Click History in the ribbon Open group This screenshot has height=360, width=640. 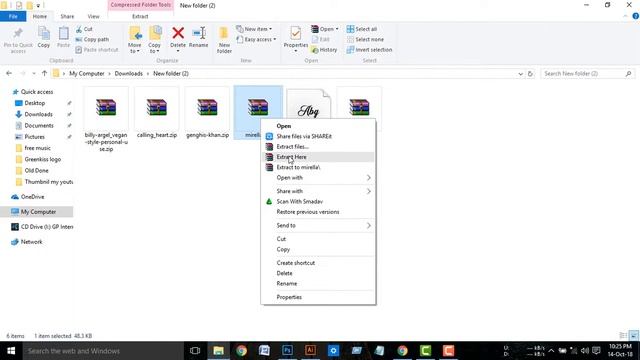coord(324,50)
